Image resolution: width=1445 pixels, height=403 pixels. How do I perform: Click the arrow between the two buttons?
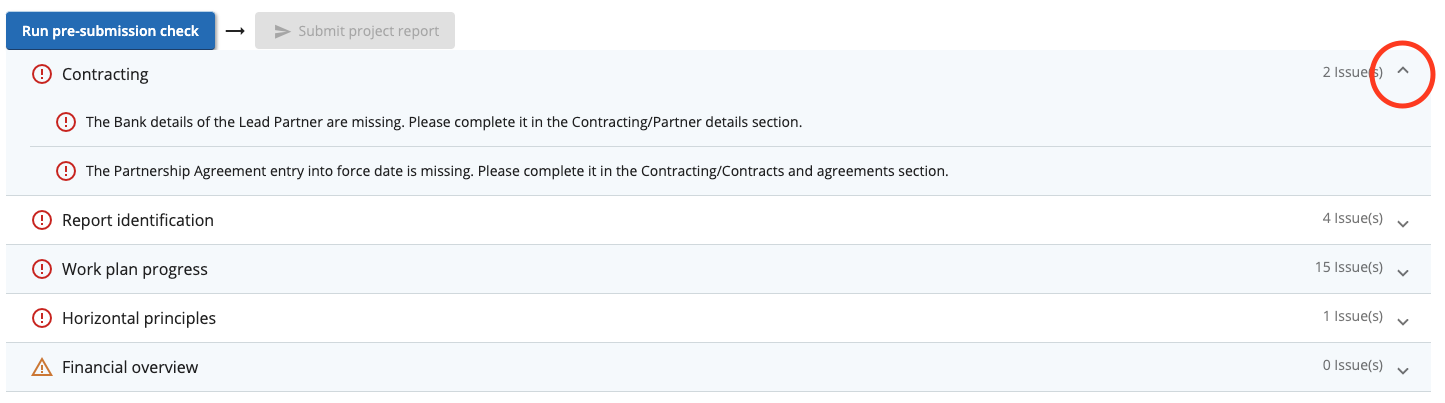[x=235, y=31]
